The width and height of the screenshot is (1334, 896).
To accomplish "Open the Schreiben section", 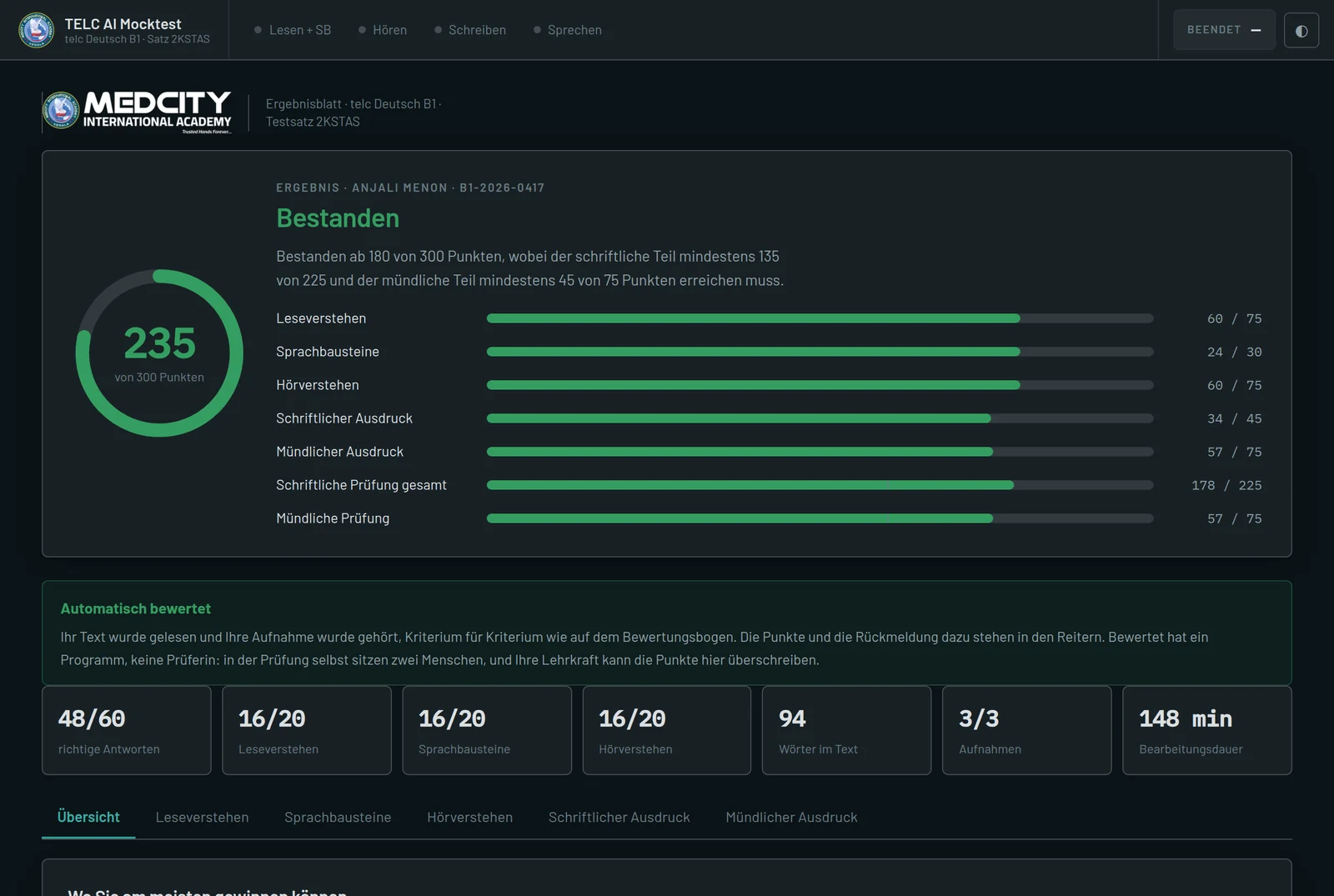I will [x=470, y=30].
